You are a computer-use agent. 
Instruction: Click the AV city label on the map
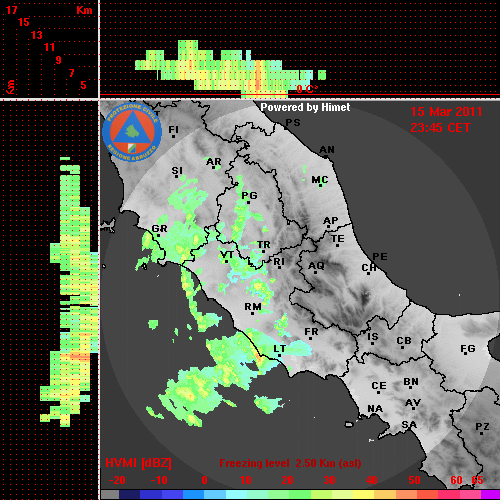pos(413,403)
